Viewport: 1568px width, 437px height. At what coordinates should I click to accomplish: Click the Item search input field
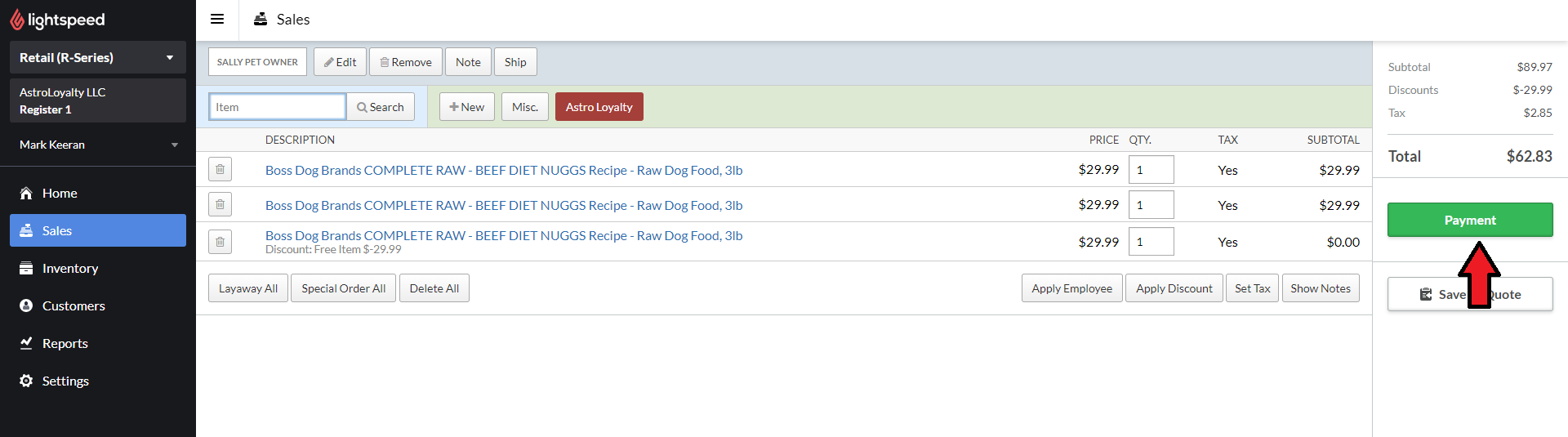coord(278,107)
